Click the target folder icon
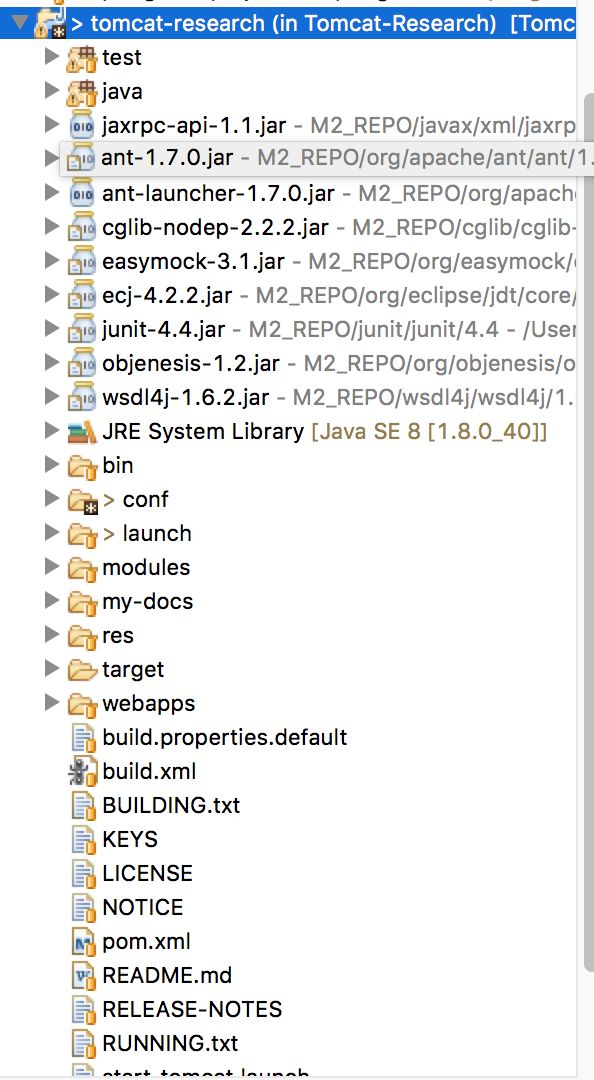 (x=83, y=669)
